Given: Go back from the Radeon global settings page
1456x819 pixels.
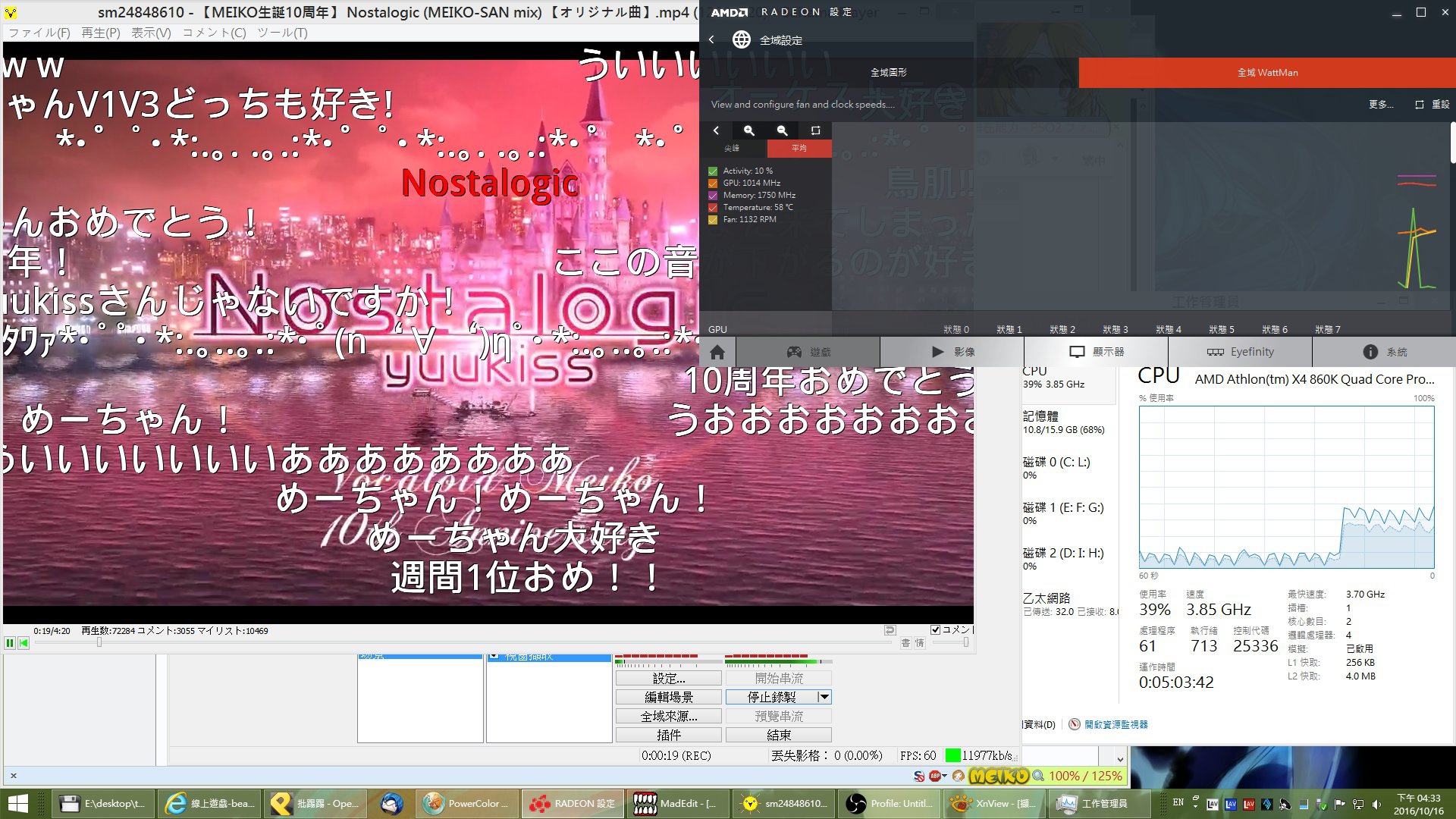Looking at the screenshot, I should tap(711, 39).
